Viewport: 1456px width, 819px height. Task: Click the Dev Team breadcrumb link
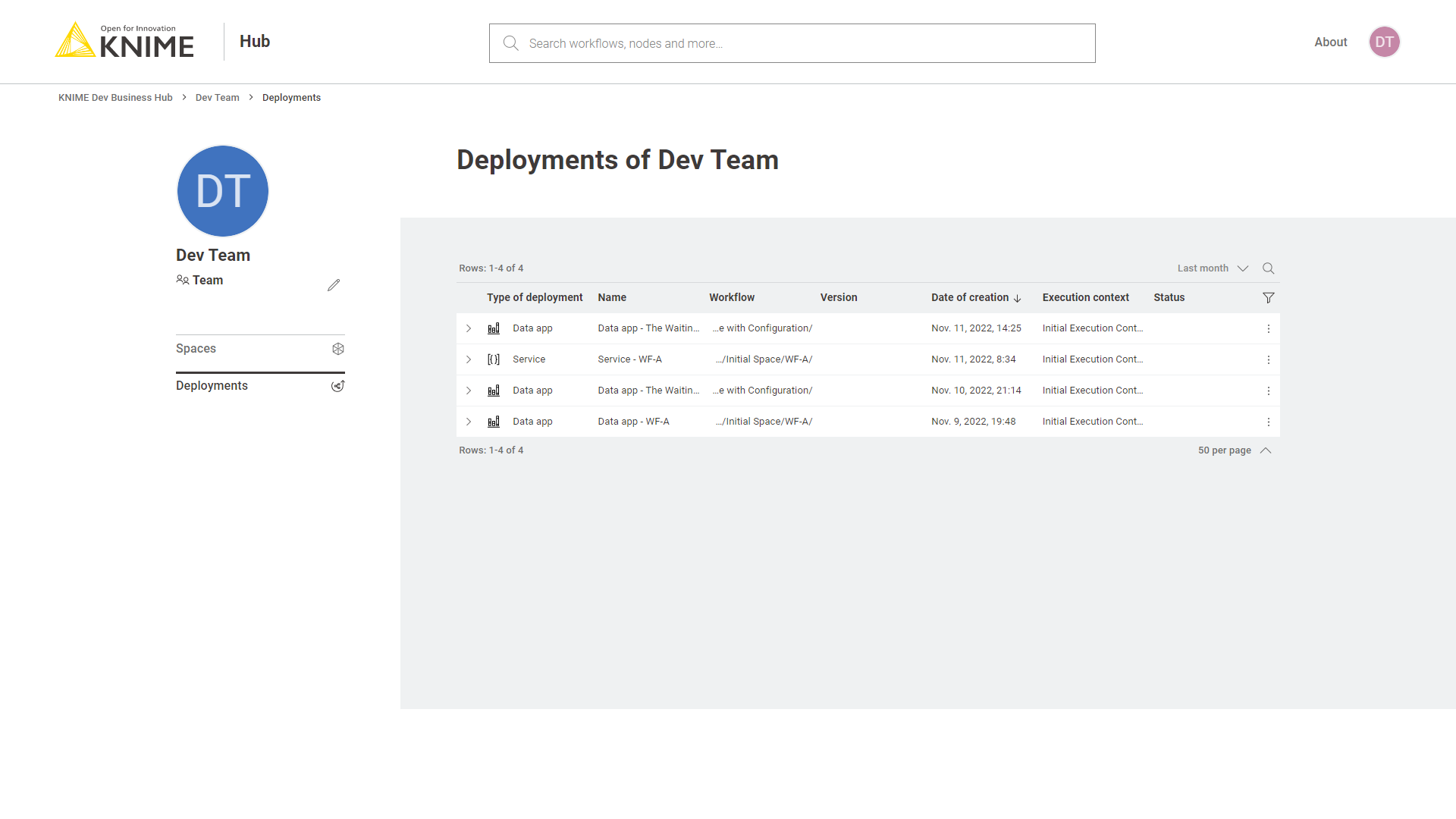[x=218, y=97]
